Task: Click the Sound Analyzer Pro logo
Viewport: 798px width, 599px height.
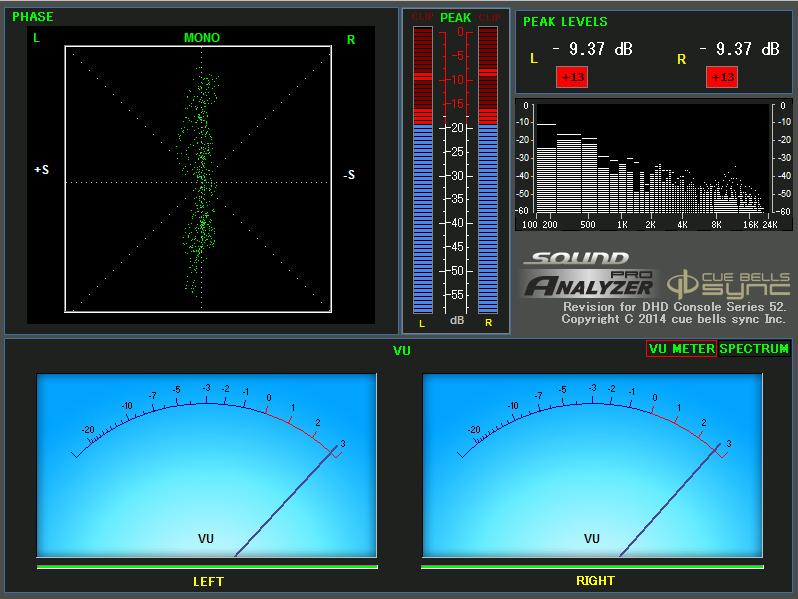Action: pyautogui.click(x=588, y=275)
